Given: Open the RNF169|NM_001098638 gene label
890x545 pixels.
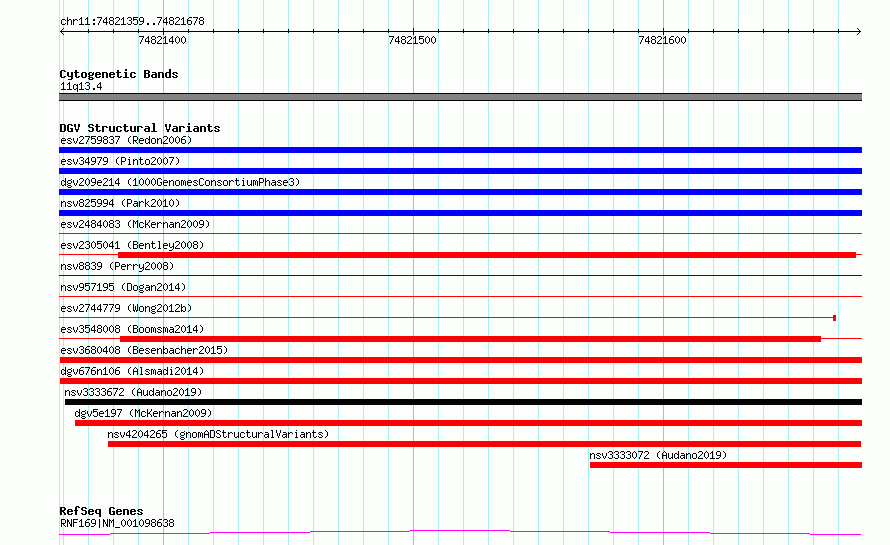Looking at the screenshot, I should click(117, 523).
